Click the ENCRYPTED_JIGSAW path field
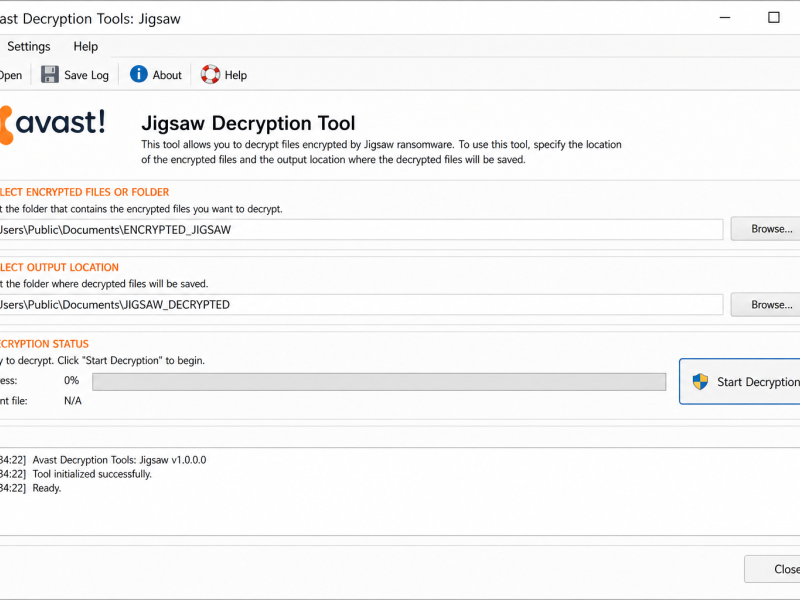The height and width of the screenshot is (600, 800). [x=361, y=230]
